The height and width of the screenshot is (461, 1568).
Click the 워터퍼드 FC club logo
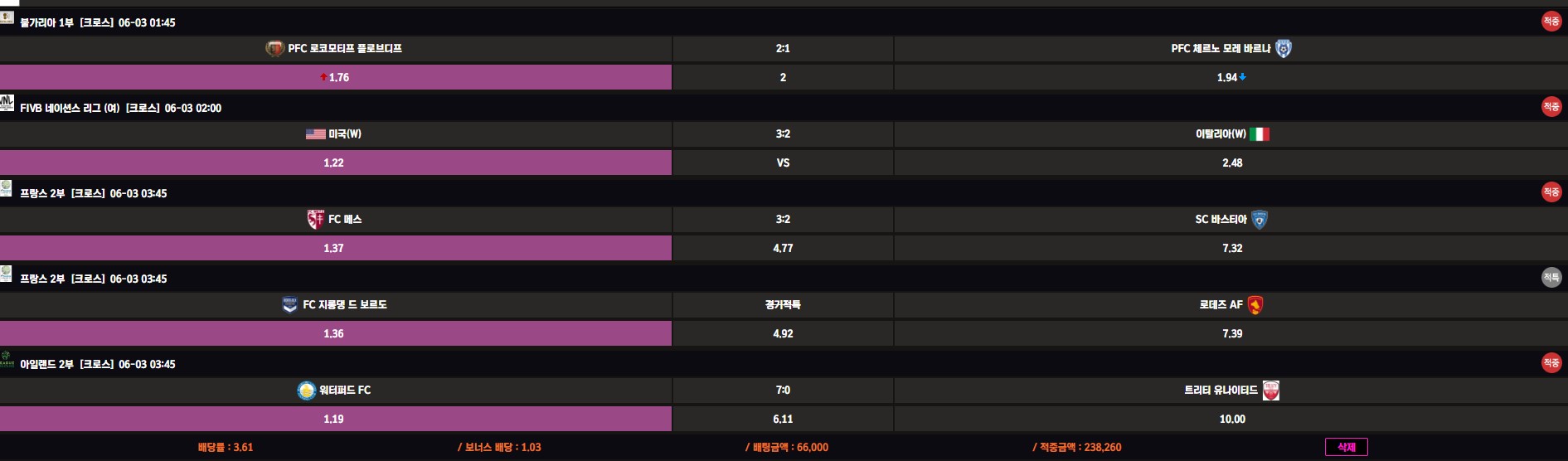pos(307,391)
